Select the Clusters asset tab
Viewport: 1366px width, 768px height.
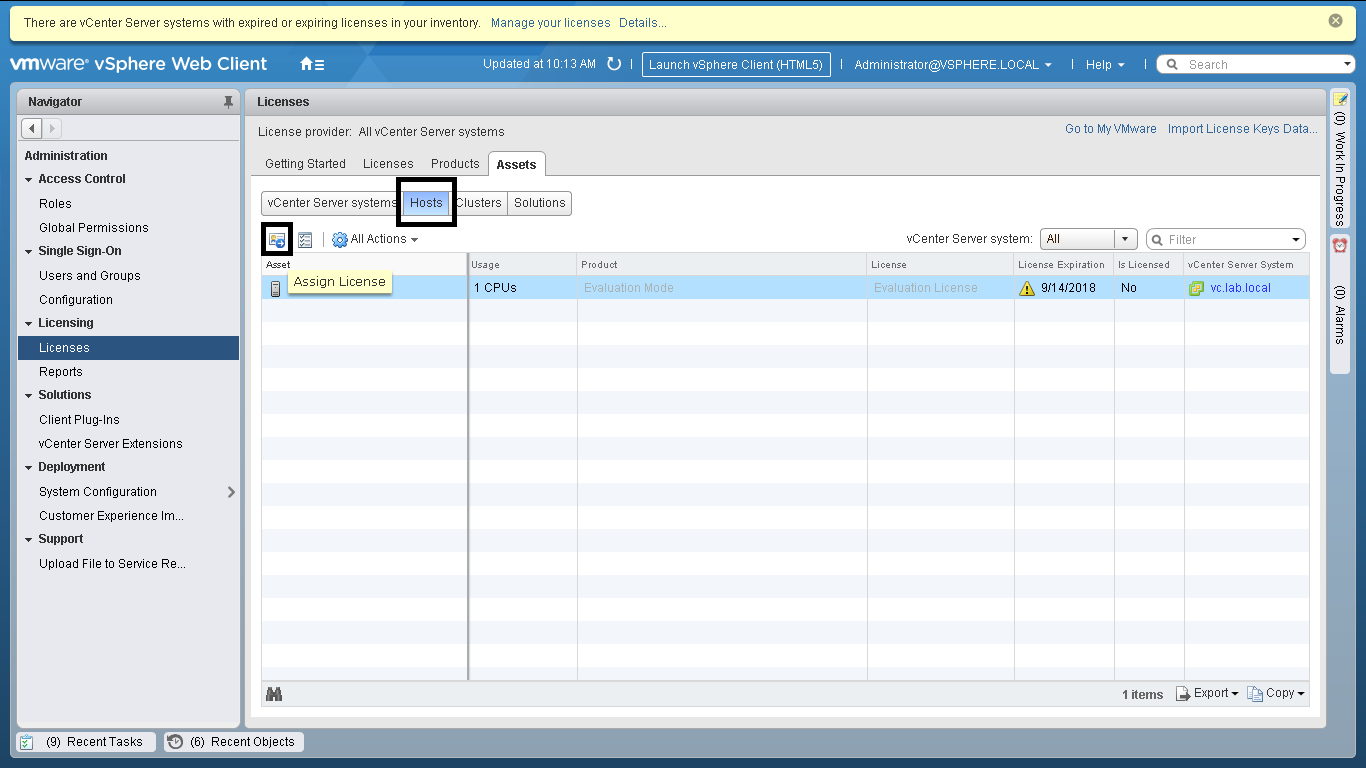479,203
